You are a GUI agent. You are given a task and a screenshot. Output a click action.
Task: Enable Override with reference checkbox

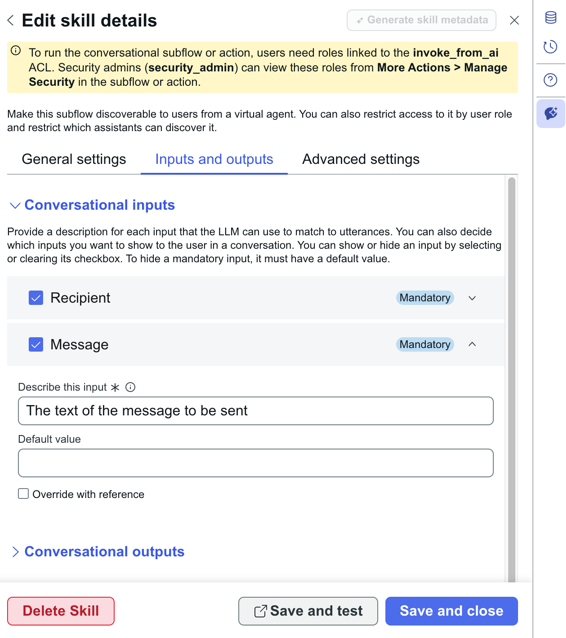[x=23, y=494]
